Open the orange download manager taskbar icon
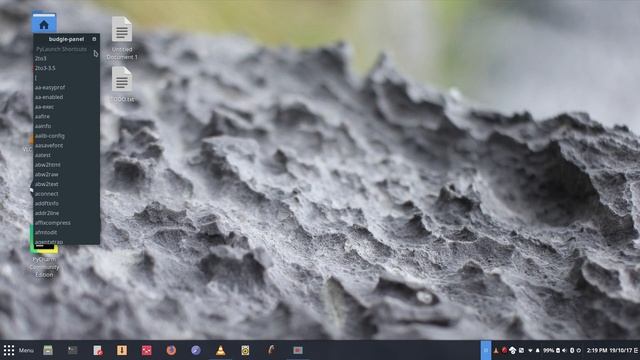This screenshot has height=360, width=640. tap(122, 350)
